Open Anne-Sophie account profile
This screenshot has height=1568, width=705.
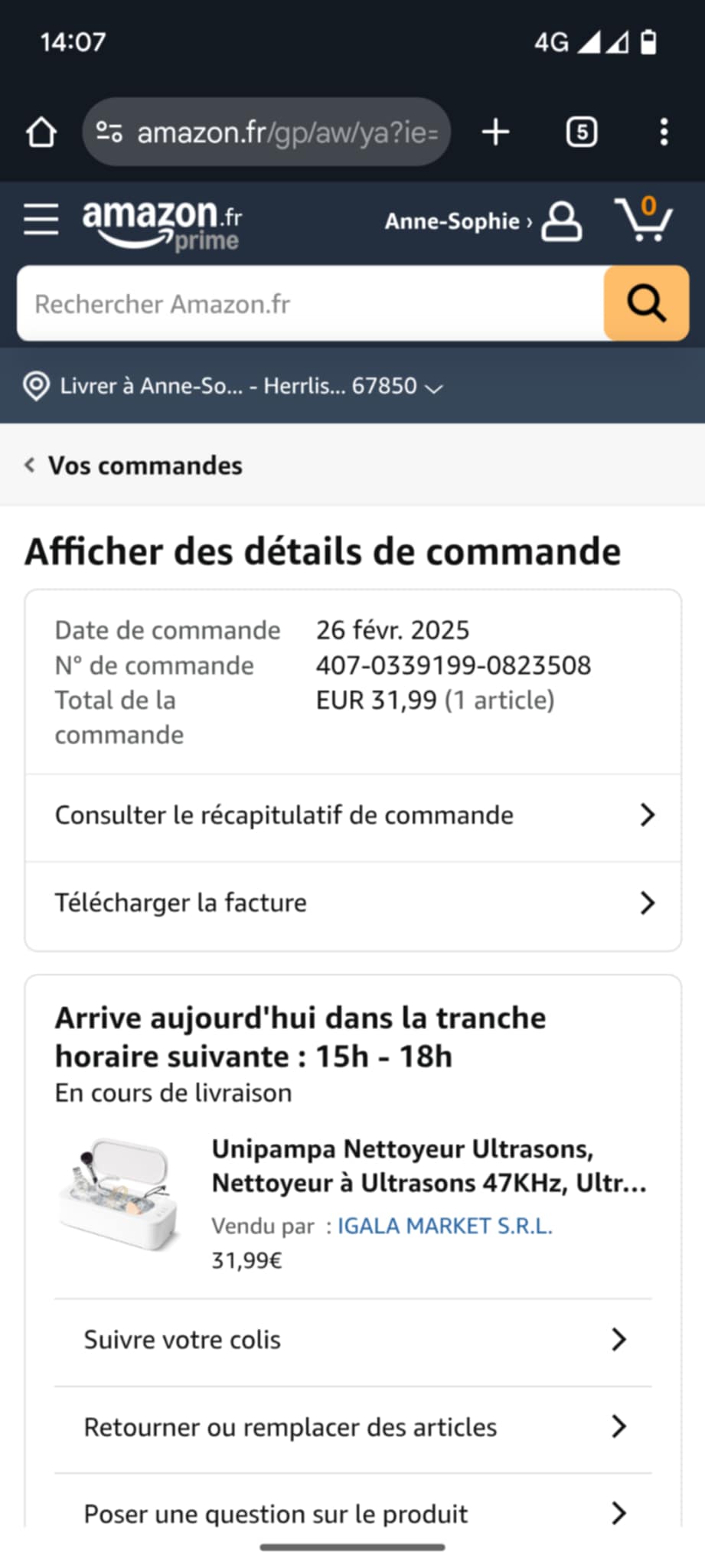(x=483, y=221)
